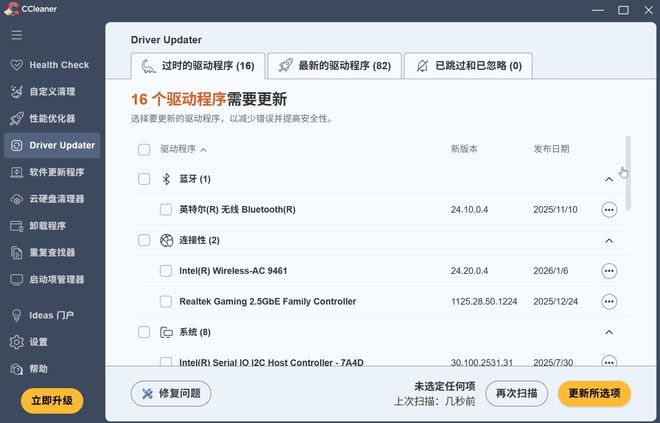This screenshot has width=660, height=423.
Task: Click the date 2025/12/24 of Realtek controller
Action: [x=556, y=301]
